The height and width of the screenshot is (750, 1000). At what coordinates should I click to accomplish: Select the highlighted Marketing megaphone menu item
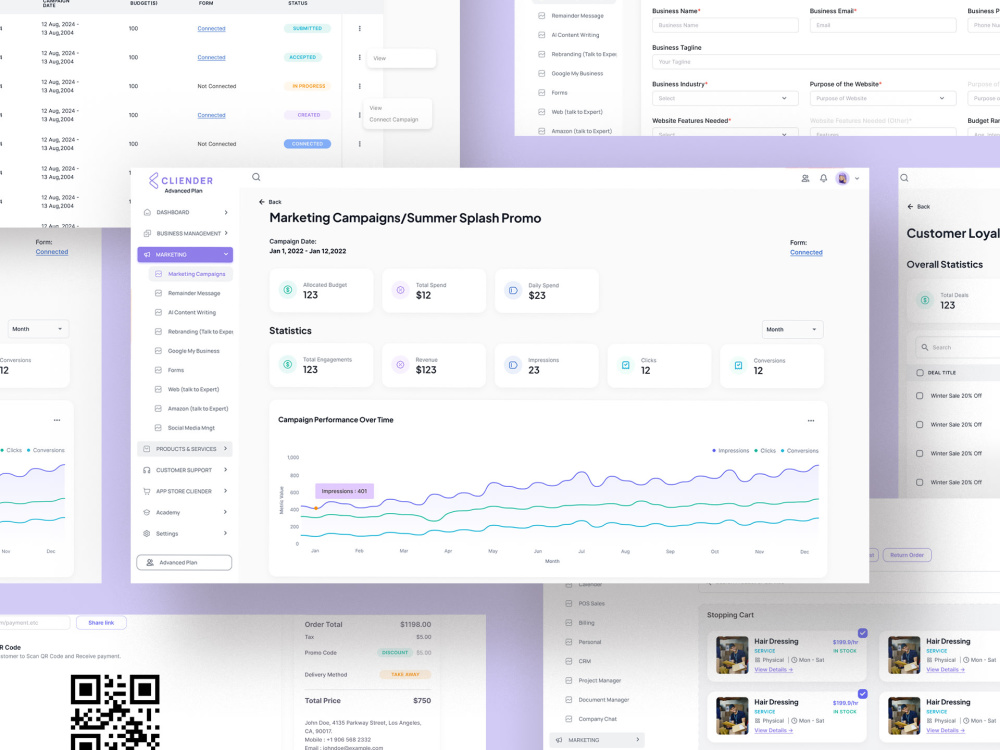[185, 254]
